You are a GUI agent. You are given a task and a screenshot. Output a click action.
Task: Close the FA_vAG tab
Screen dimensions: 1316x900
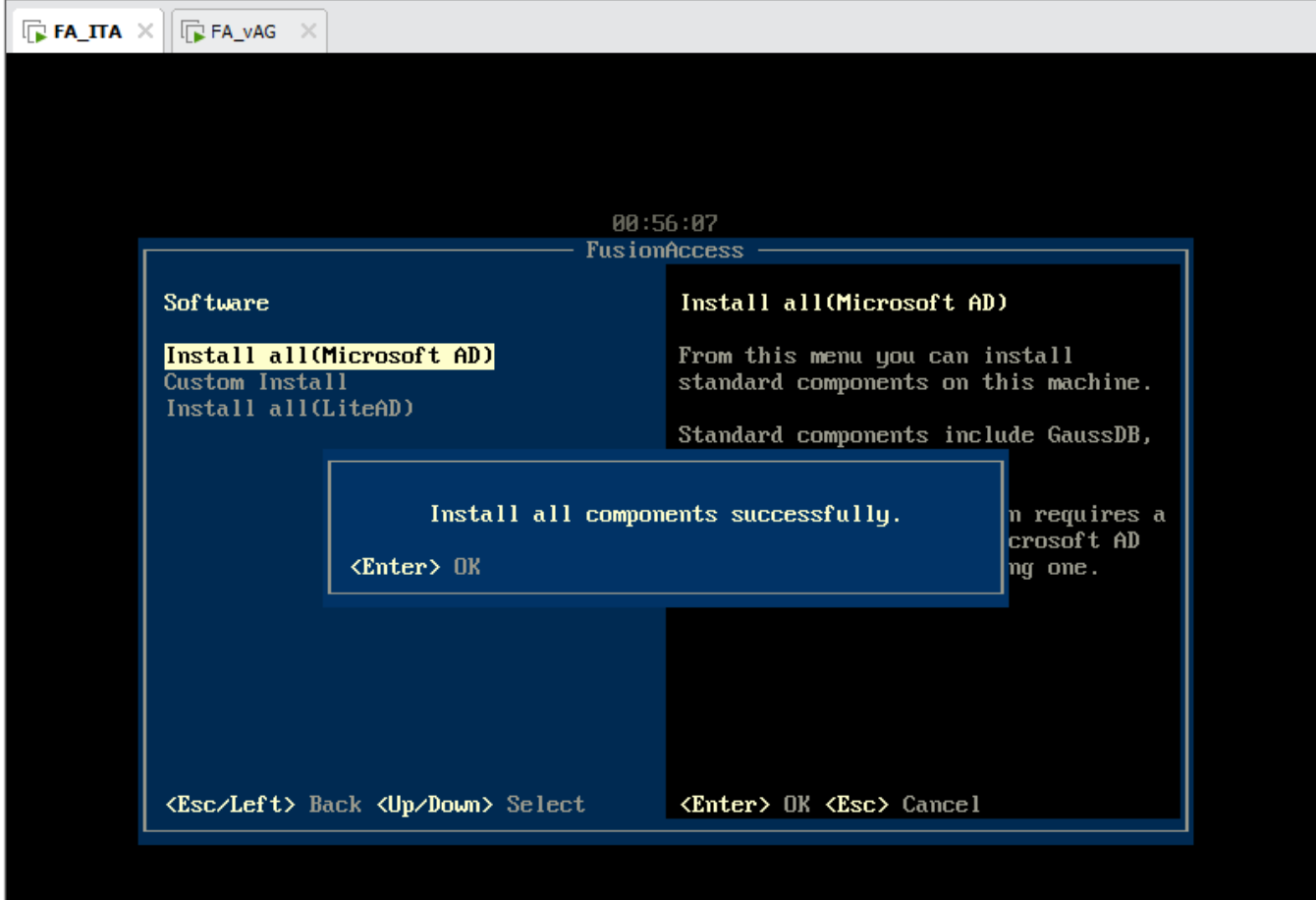pyautogui.click(x=308, y=31)
